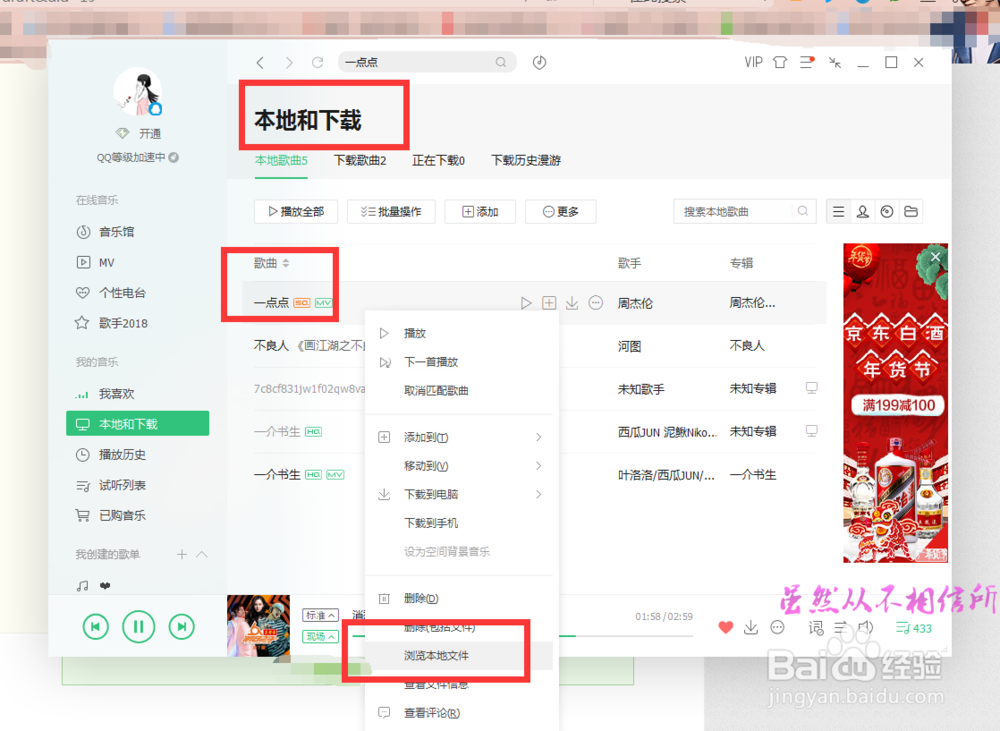Image resolution: width=1000 pixels, height=731 pixels.
Task: Close the advertisement banner
Action: [x=935, y=256]
